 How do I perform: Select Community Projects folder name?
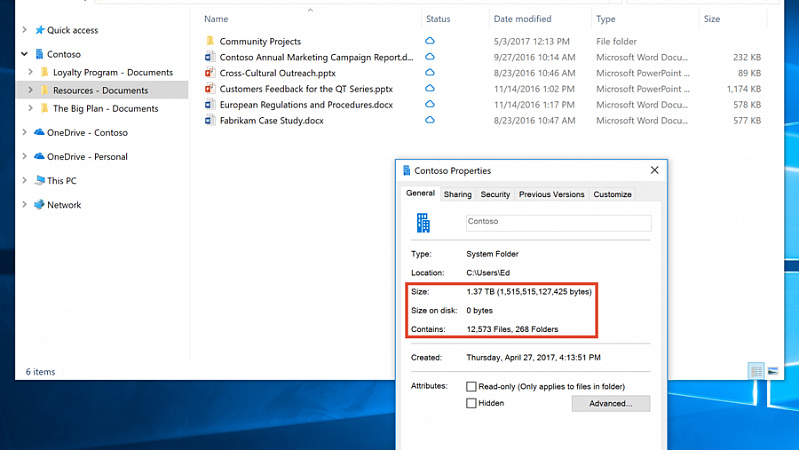pyautogui.click(x=260, y=41)
